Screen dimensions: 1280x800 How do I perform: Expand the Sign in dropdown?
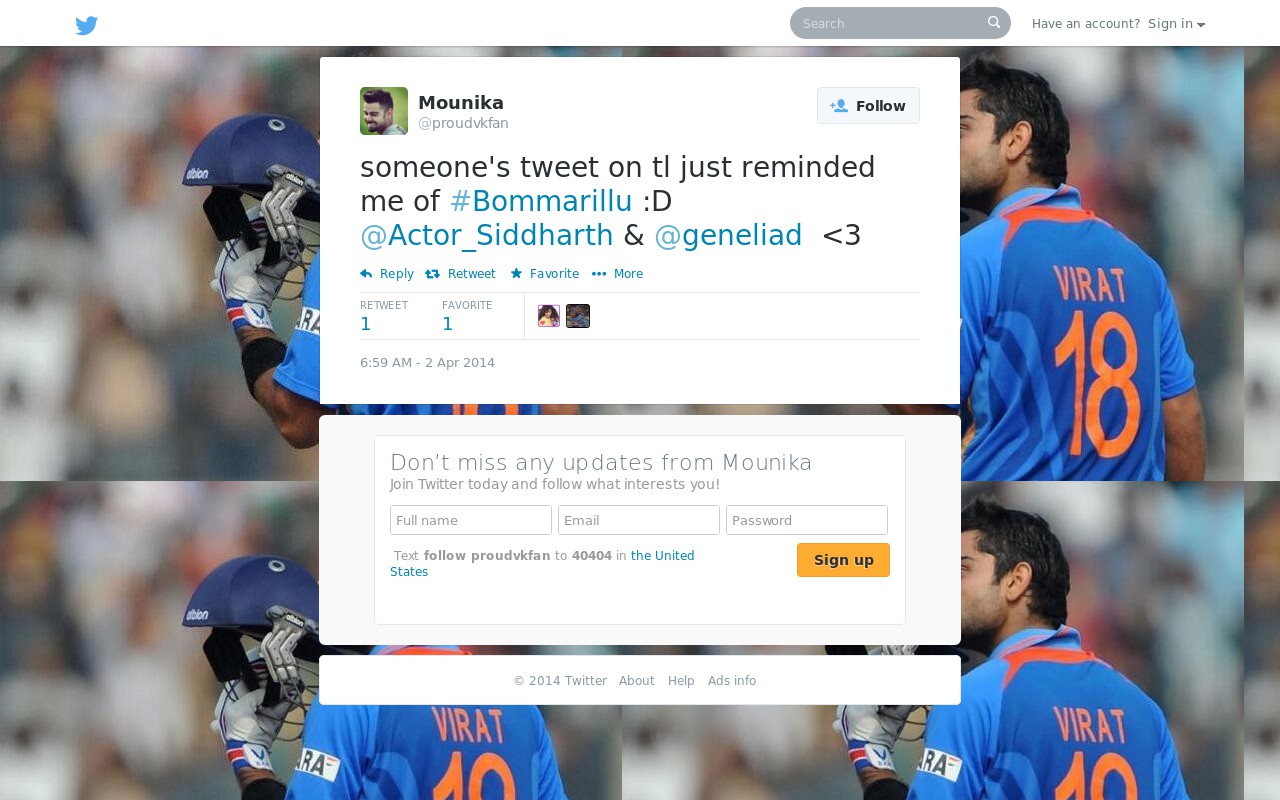click(1176, 24)
